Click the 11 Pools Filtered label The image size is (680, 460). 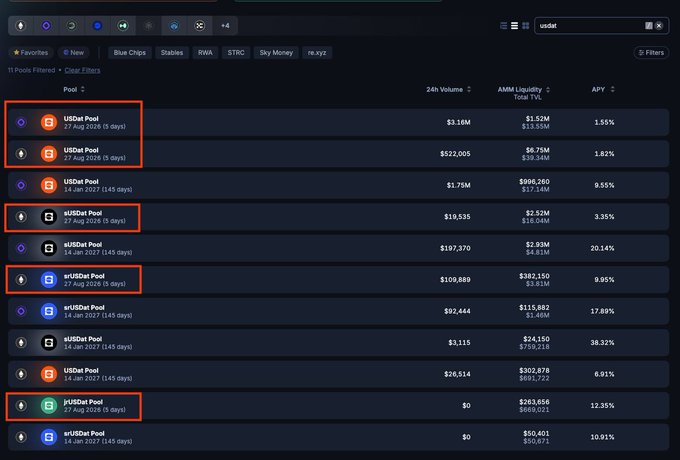pos(31,70)
